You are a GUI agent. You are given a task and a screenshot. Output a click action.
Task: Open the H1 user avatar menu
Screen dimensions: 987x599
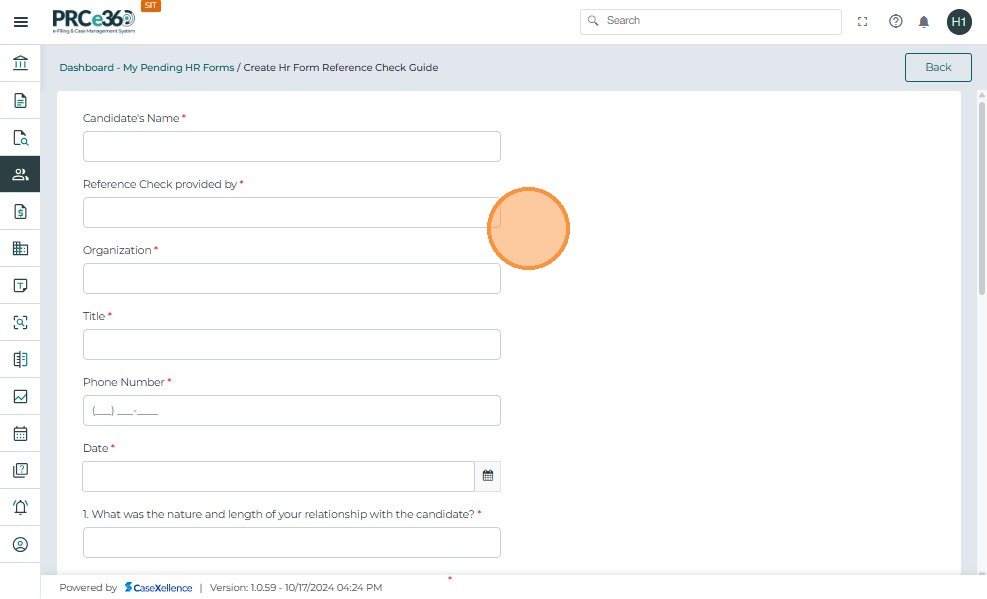[959, 22]
